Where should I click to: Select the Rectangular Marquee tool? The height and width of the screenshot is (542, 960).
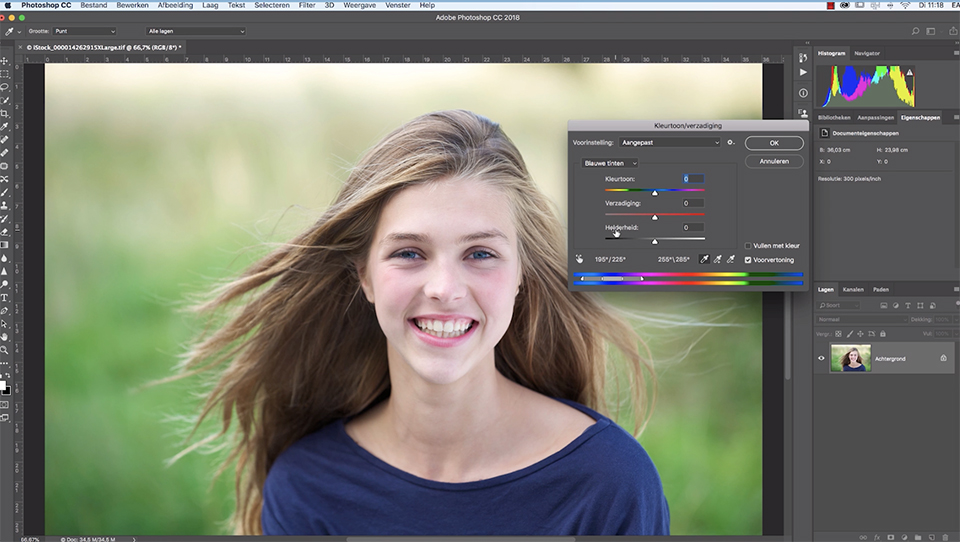click(5, 74)
